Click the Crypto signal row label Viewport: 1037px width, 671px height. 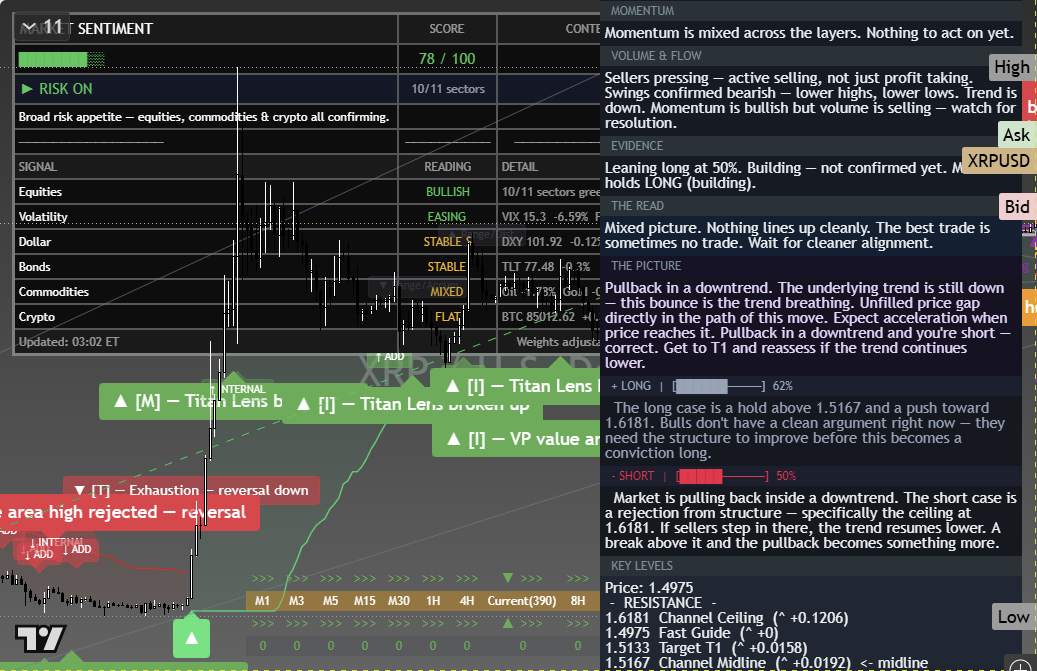click(x=37, y=317)
